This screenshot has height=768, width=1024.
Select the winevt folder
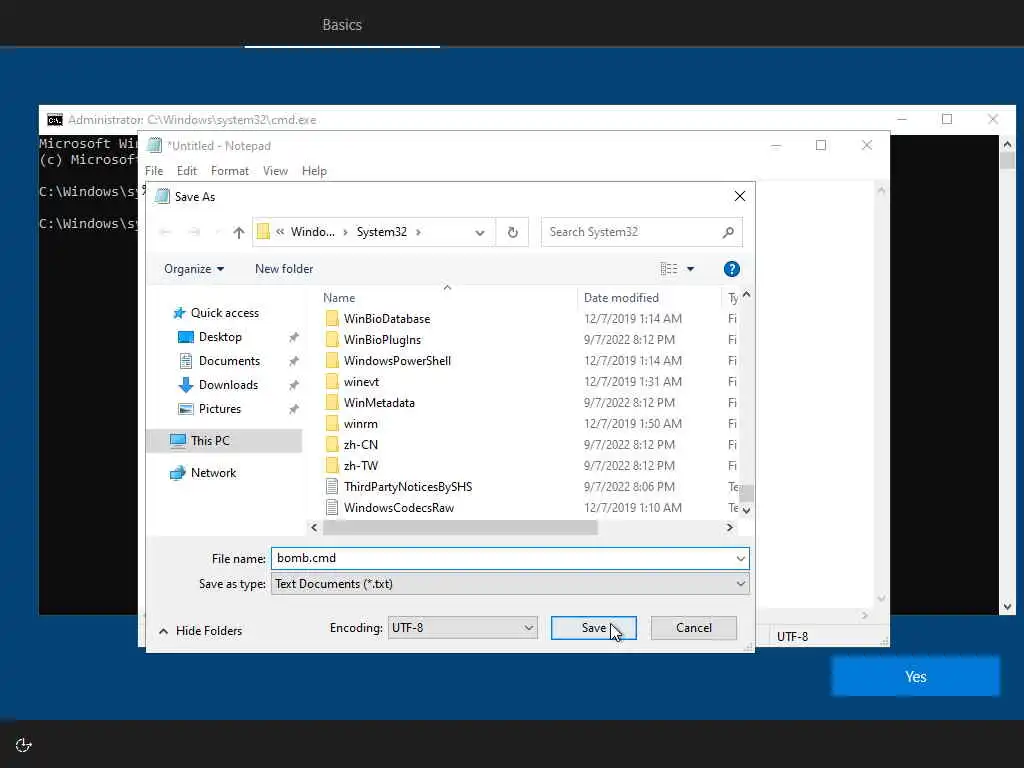coord(361,381)
